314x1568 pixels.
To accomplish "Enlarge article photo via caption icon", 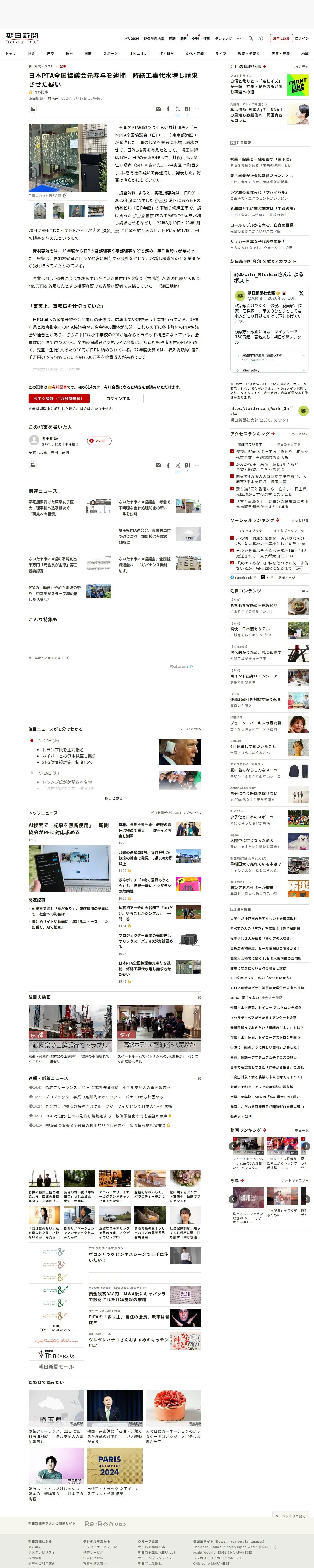I will pyautogui.click(x=65, y=196).
